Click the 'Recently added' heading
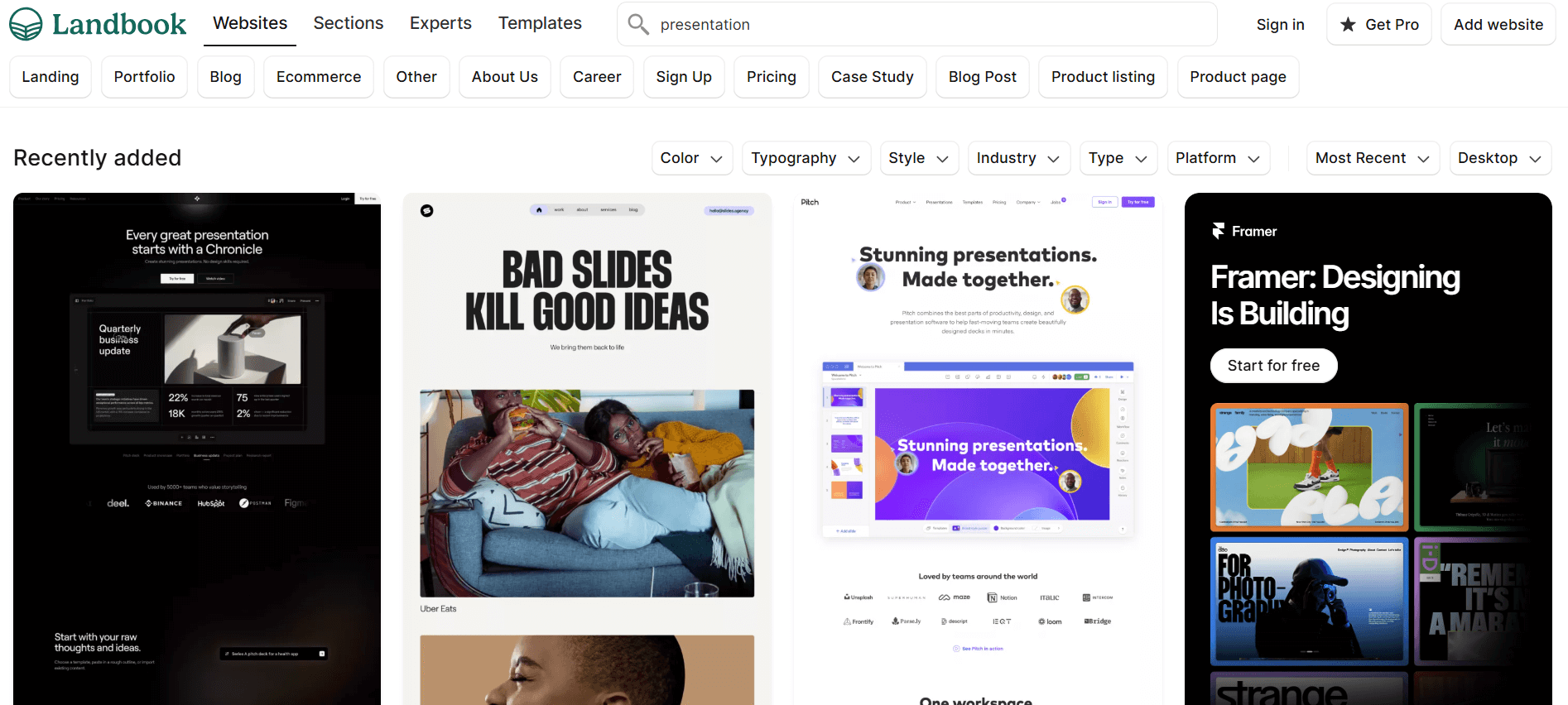1568x705 pixels. (98, 158)
